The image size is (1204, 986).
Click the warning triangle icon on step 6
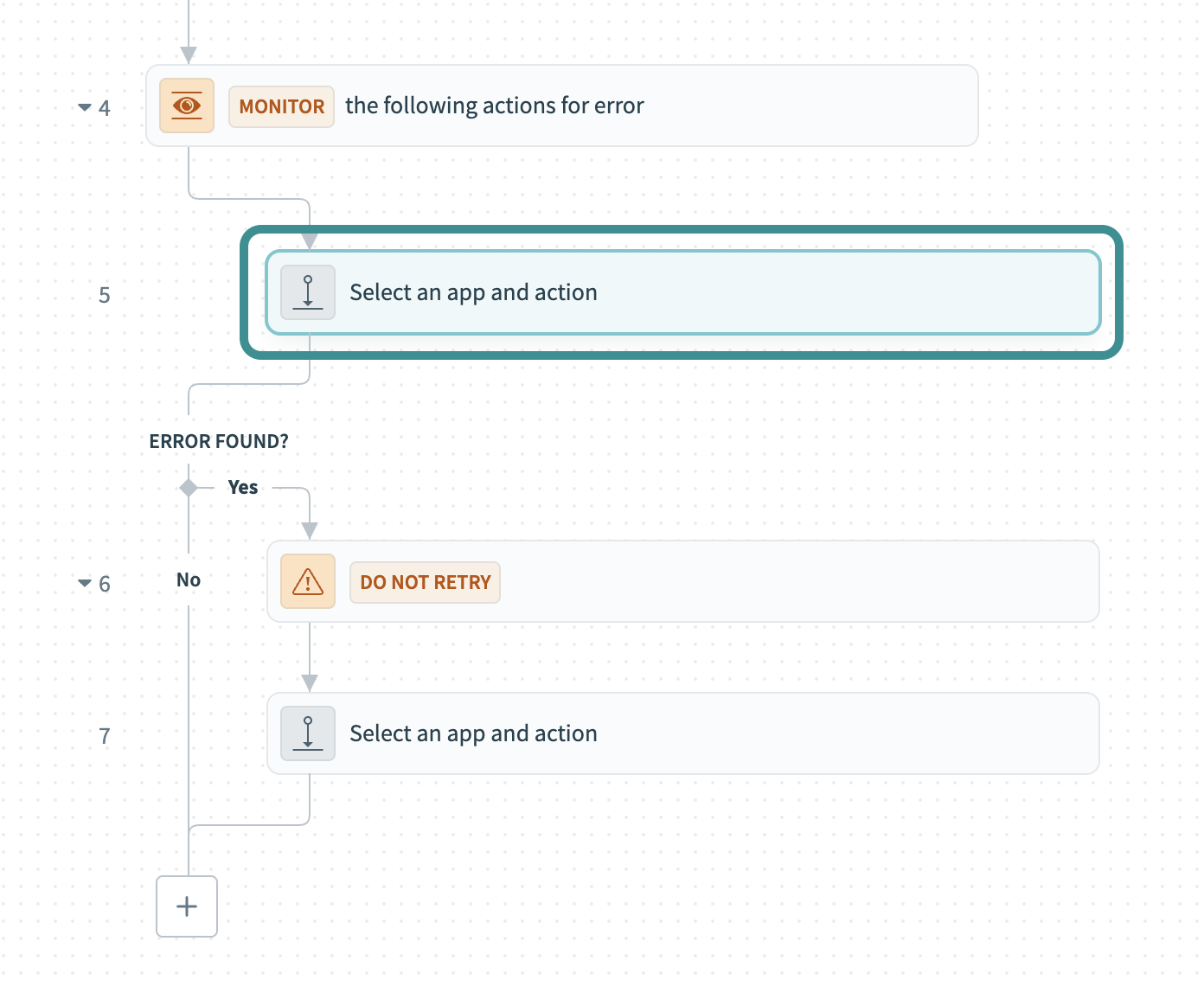pos(307,581)
